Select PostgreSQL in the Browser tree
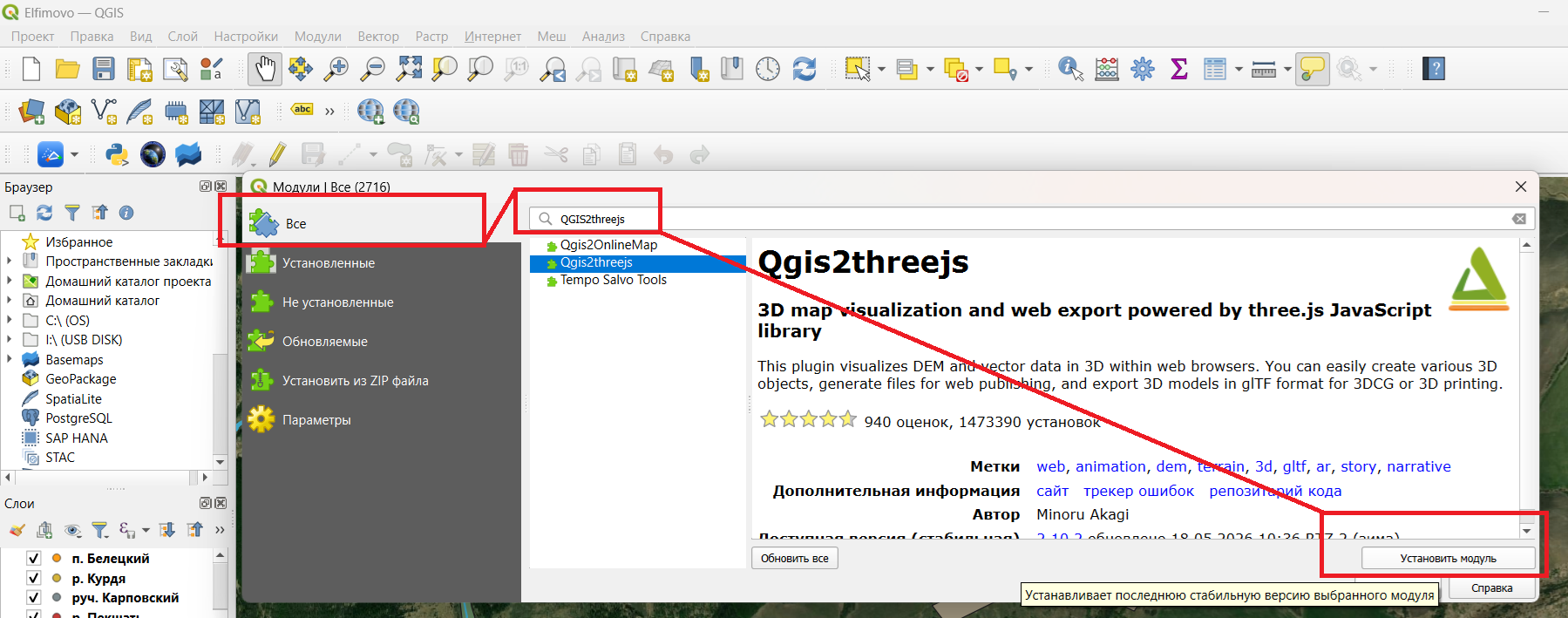This screenshot has width=1568, height=618. pyautogui.click(x=78, y=418)
